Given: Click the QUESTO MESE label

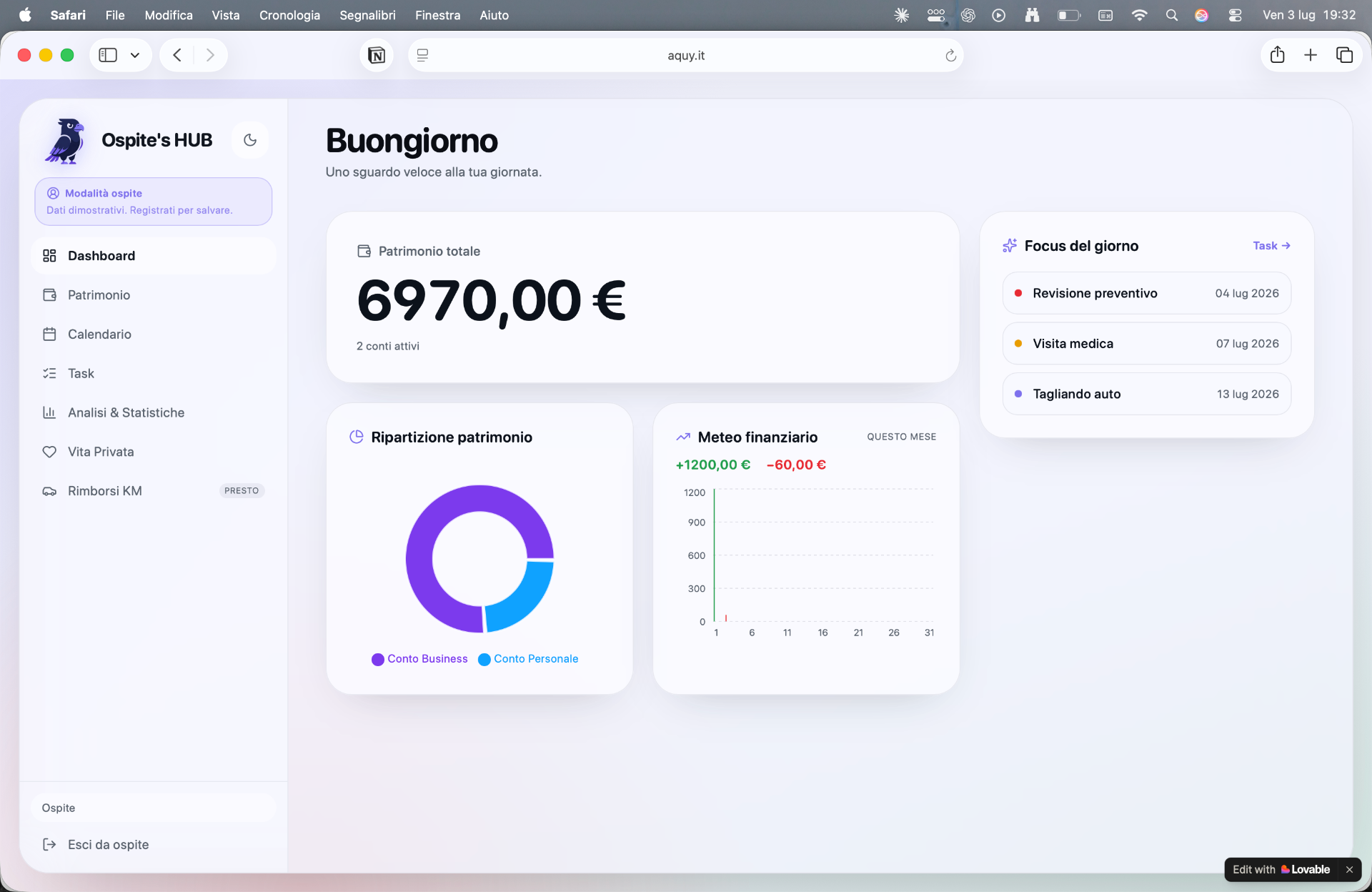Looking at the screenshot, I should tap(902, 437).
